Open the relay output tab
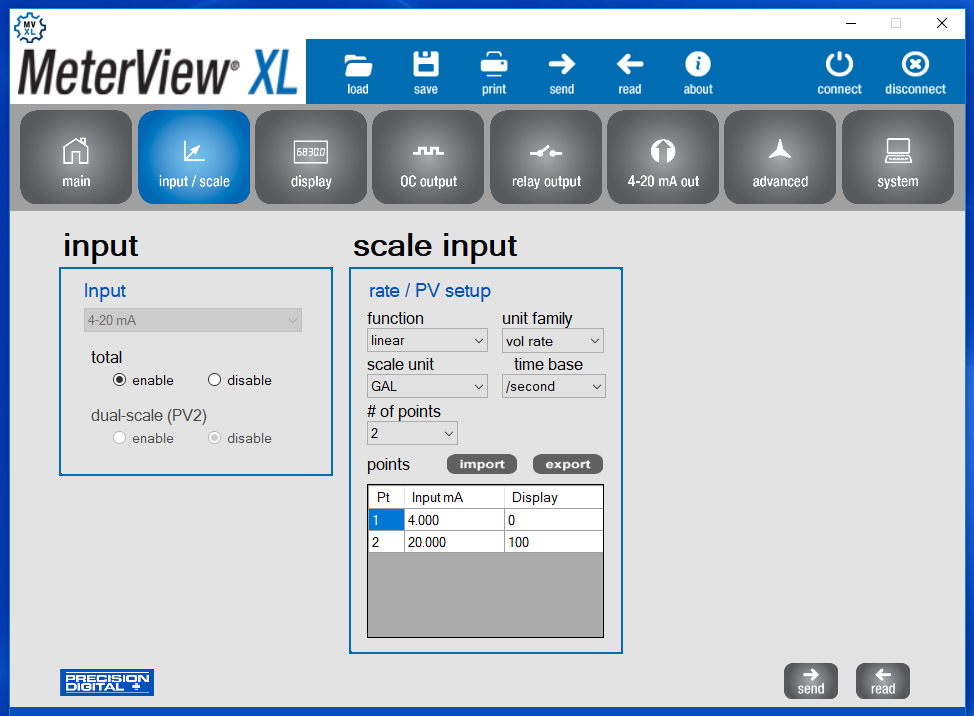 coord(546,157)
